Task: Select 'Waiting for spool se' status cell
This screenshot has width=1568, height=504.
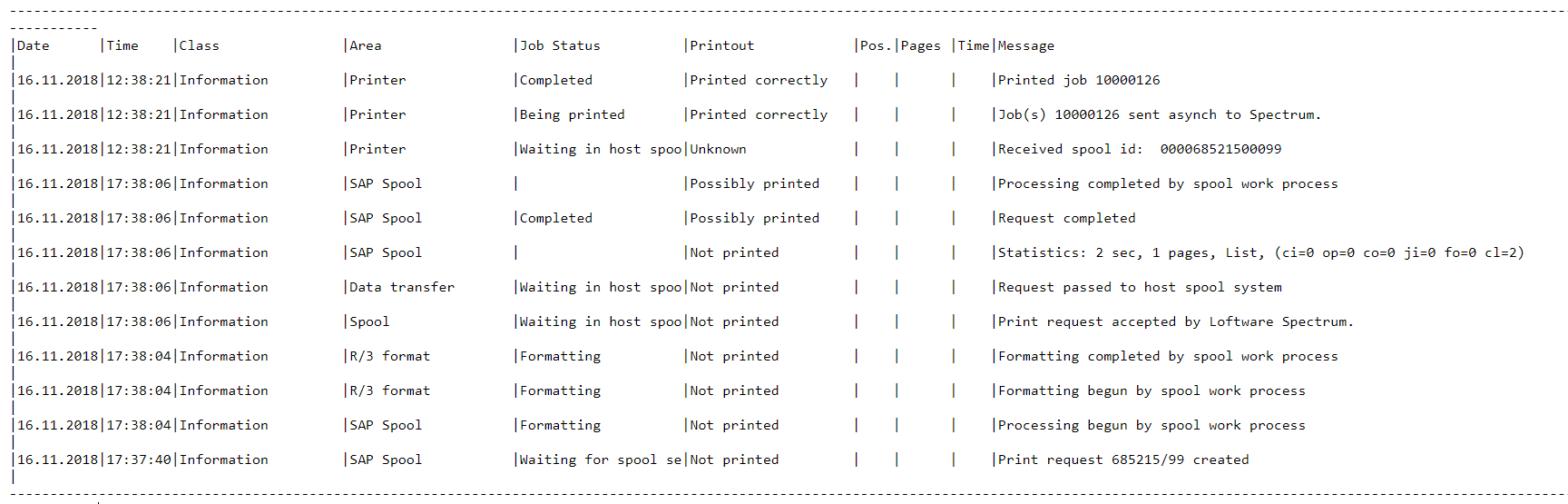Action: (x=601, y=460)
